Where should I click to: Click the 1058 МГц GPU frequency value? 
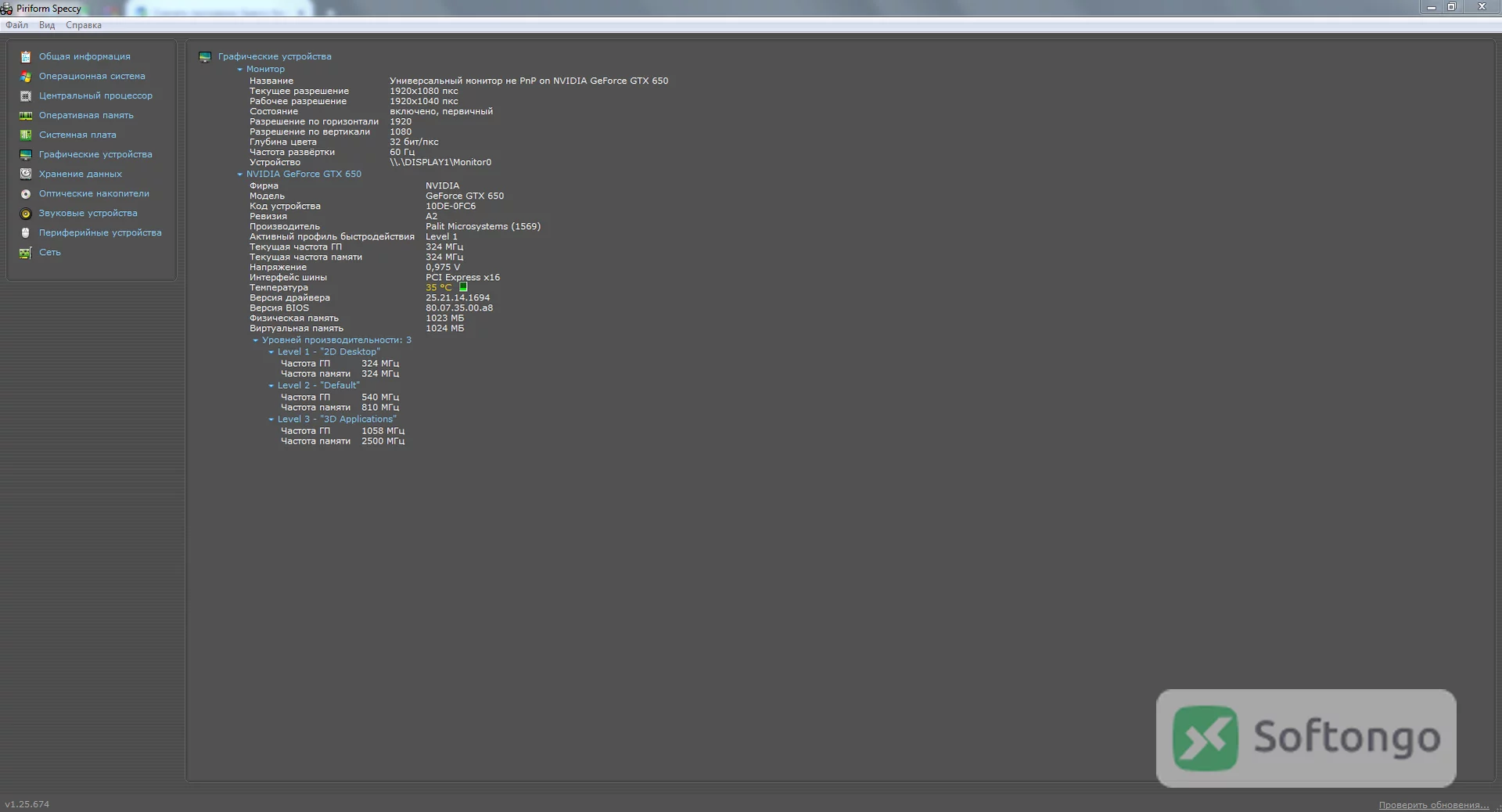point(383,431)
